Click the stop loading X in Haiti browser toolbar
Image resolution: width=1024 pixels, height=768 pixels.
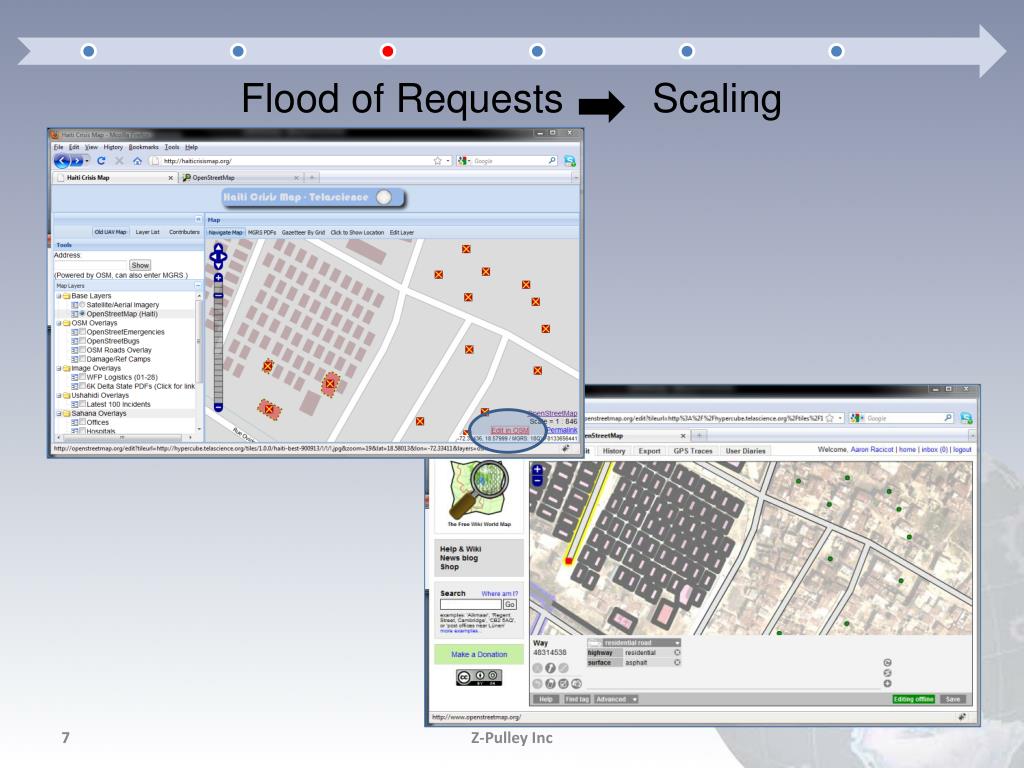click(x=119, y=161)
